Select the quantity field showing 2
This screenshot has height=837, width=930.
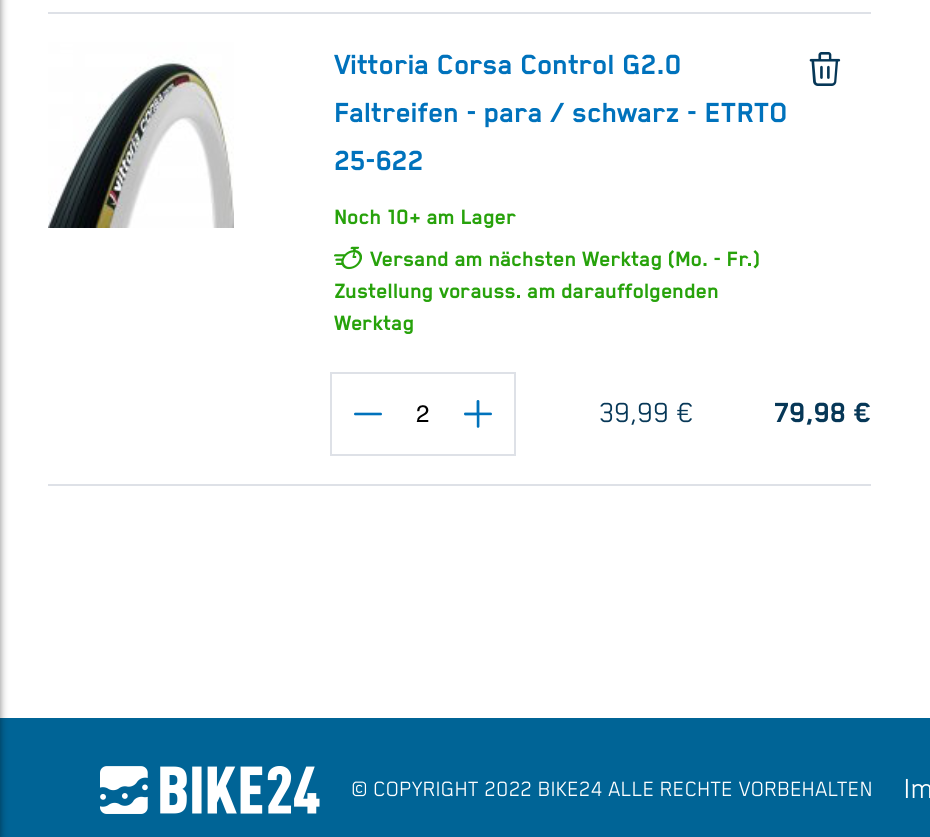point(422,413)
